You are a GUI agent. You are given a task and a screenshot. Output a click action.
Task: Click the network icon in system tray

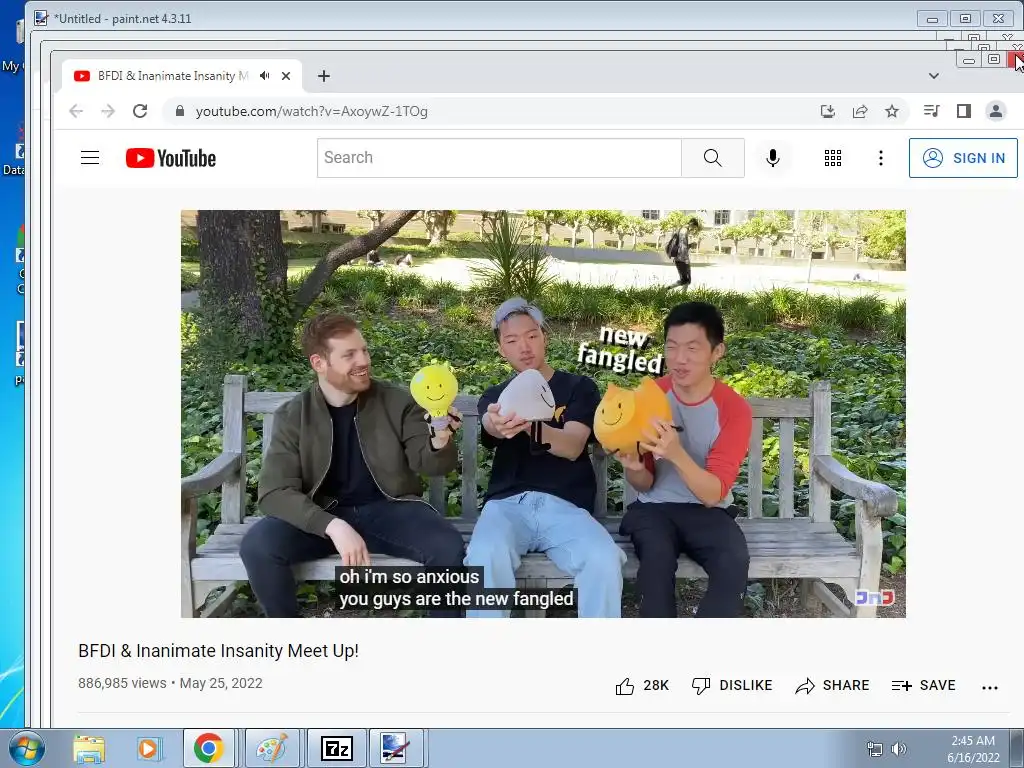874,749
